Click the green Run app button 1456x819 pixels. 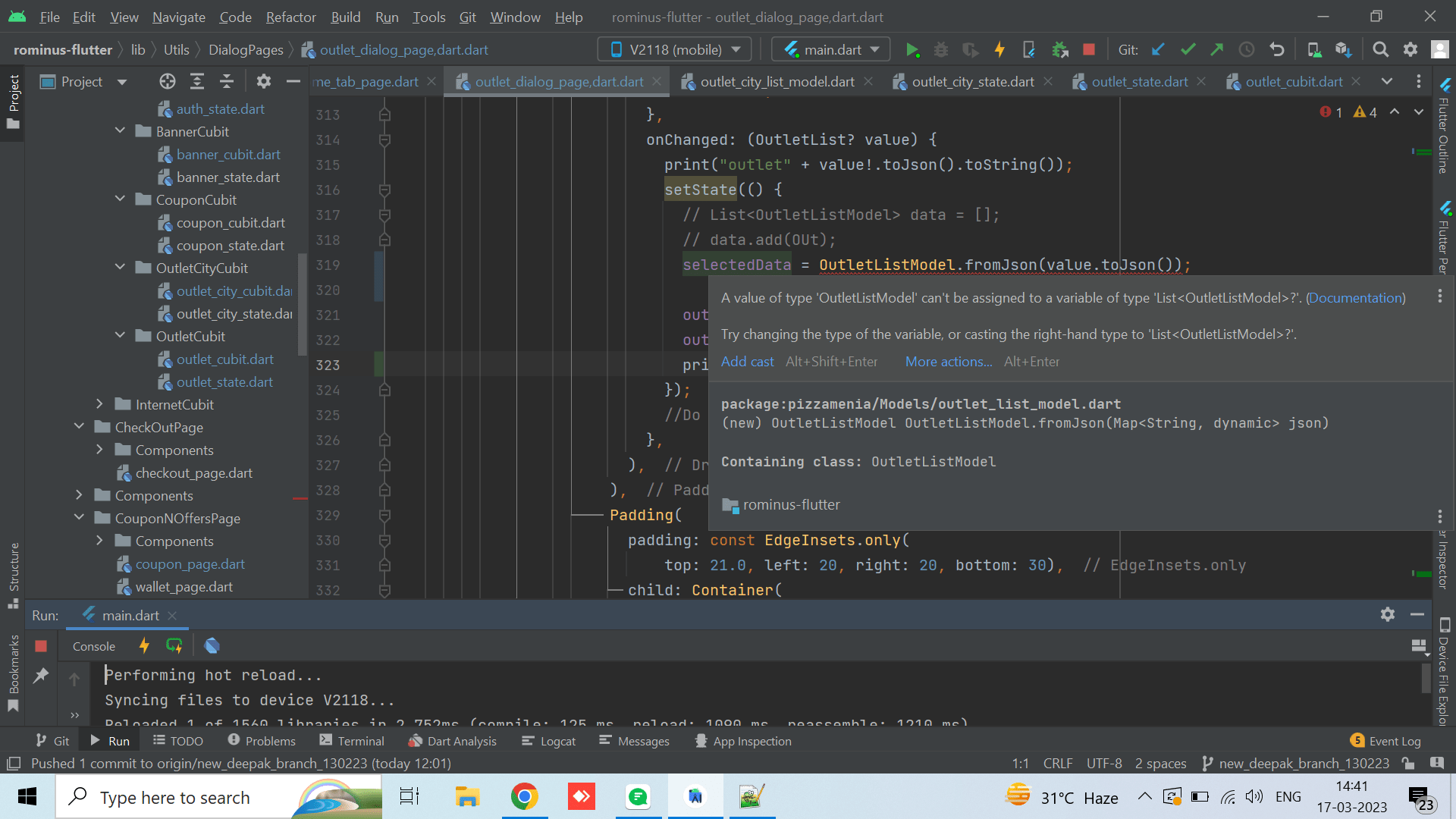pyautogui.click(x=912, y=50)
